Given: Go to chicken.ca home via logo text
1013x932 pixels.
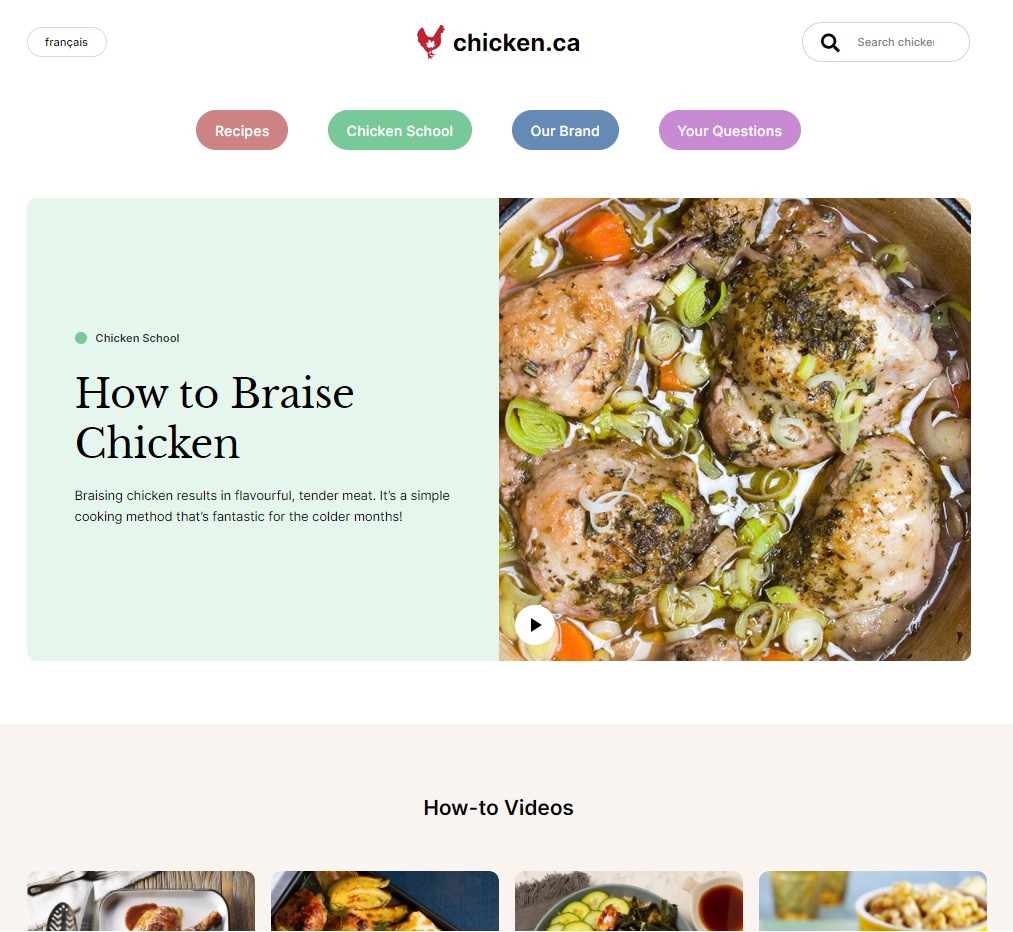Looking at the screenshot, I should tap(516, 43).
